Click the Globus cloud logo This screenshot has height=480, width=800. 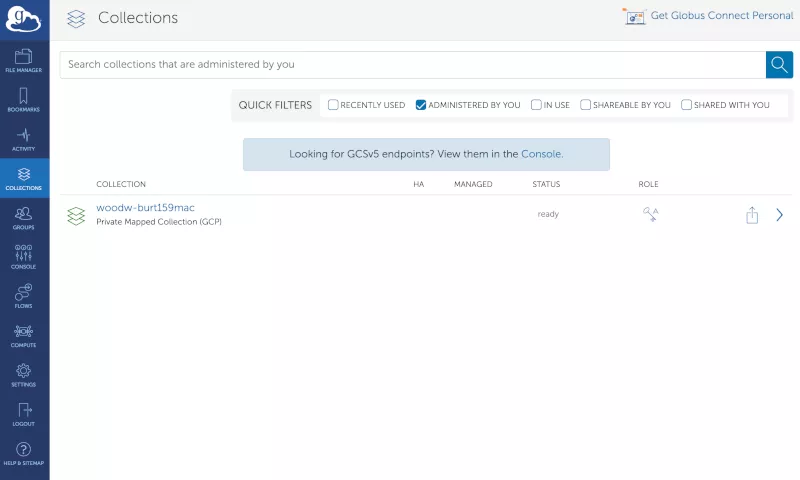[23, 19]
